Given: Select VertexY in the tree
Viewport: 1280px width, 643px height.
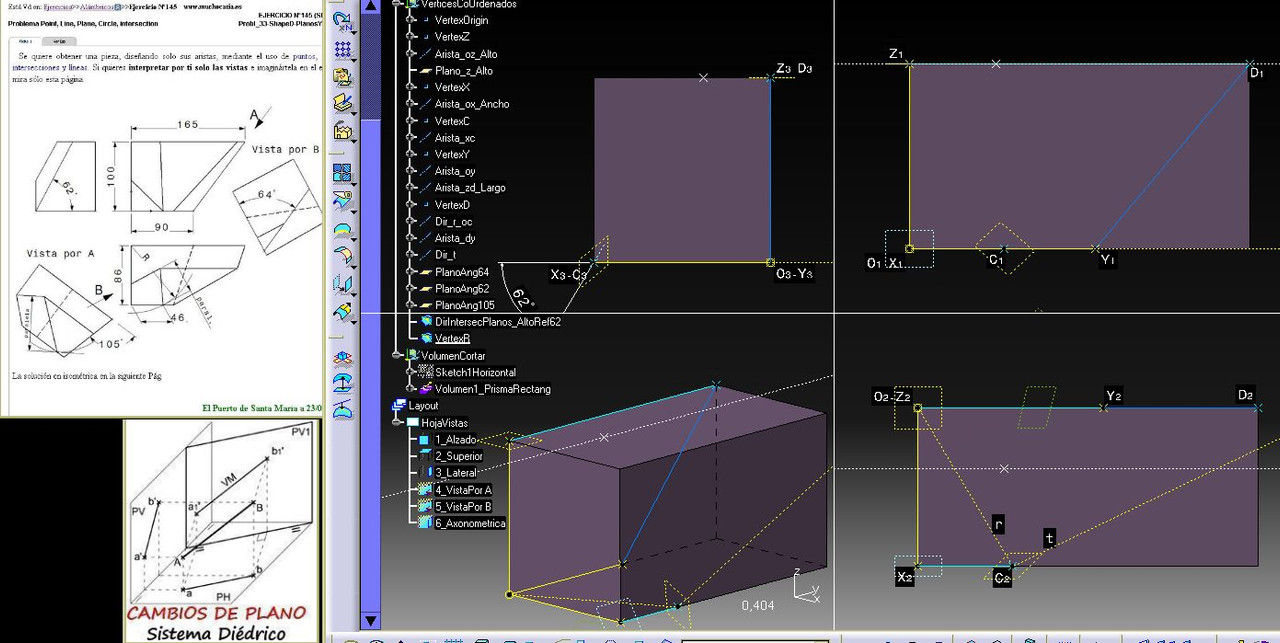Looking at the screenshot, I should point(452,154).
